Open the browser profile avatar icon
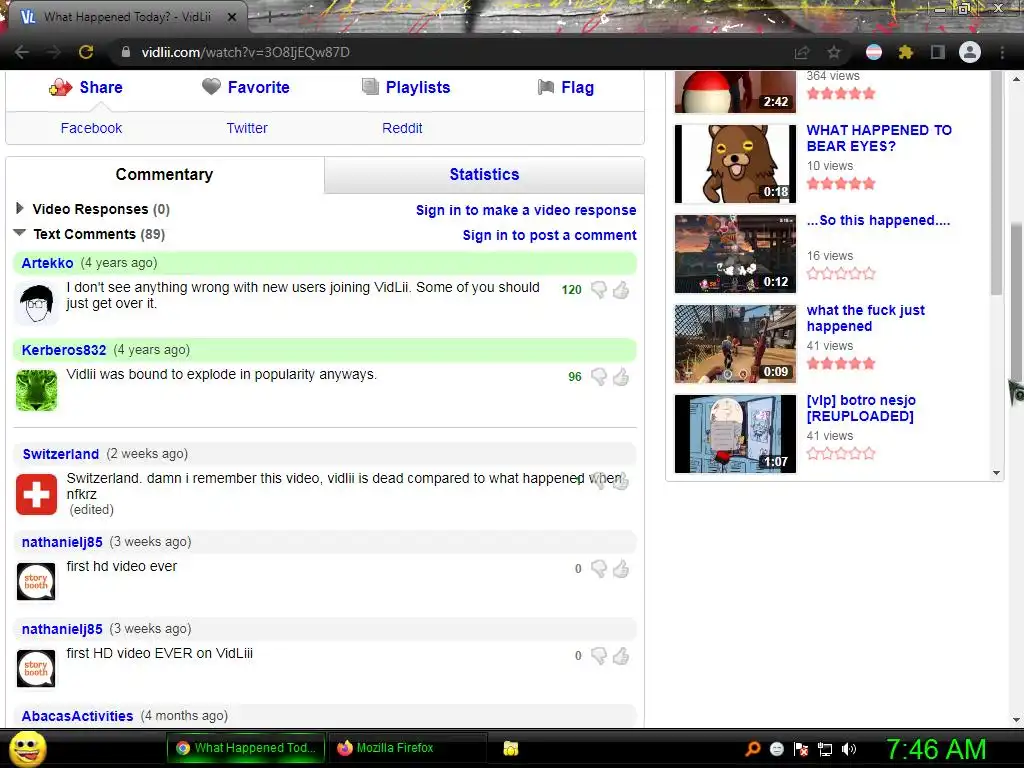 [x=970, y=52]
